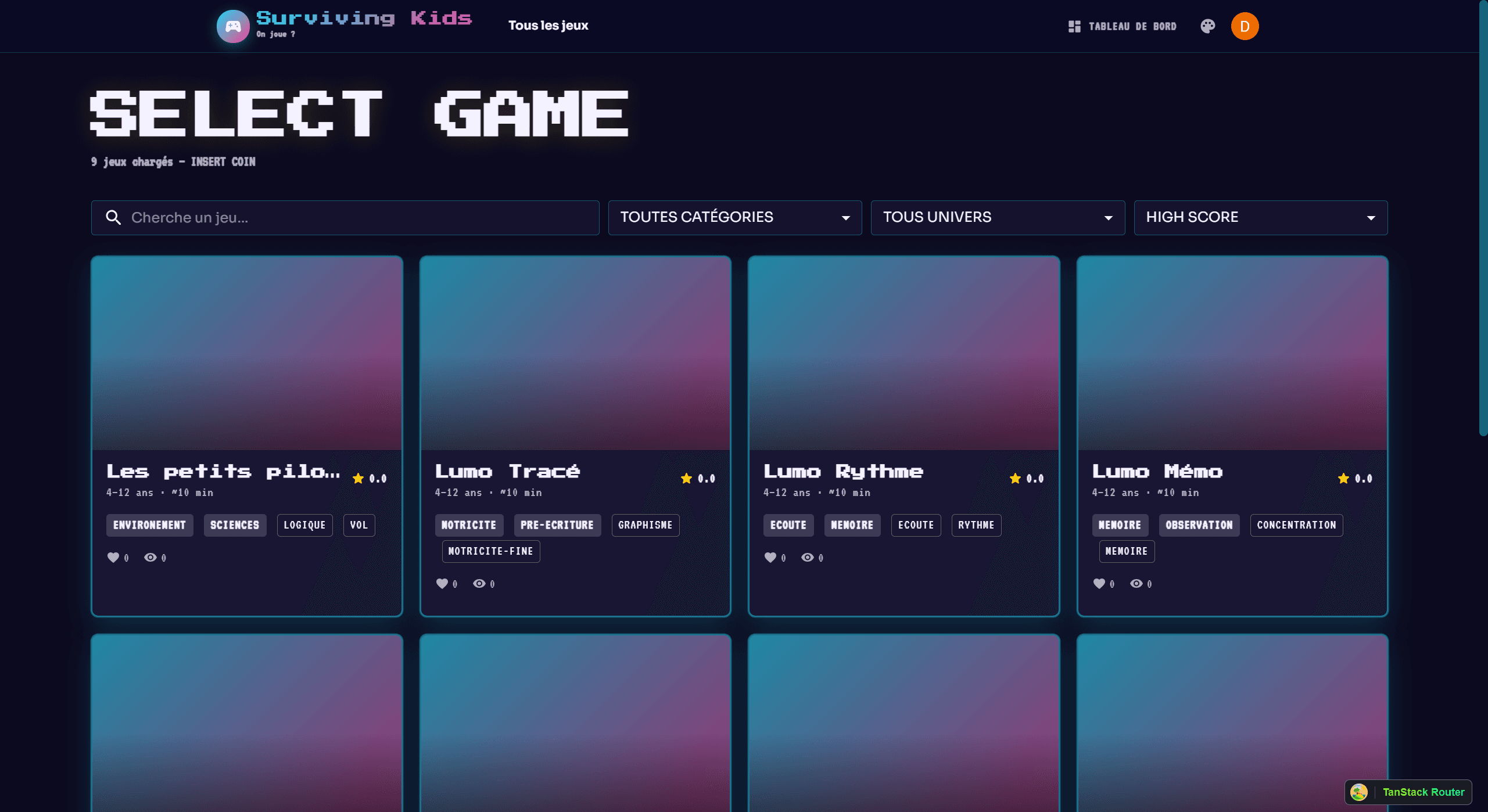Screen dimensions: 1488x812
Task: Click the PRE-ECRITURE tag on Lumo Tracé
Action: click(x=557, y=524)
